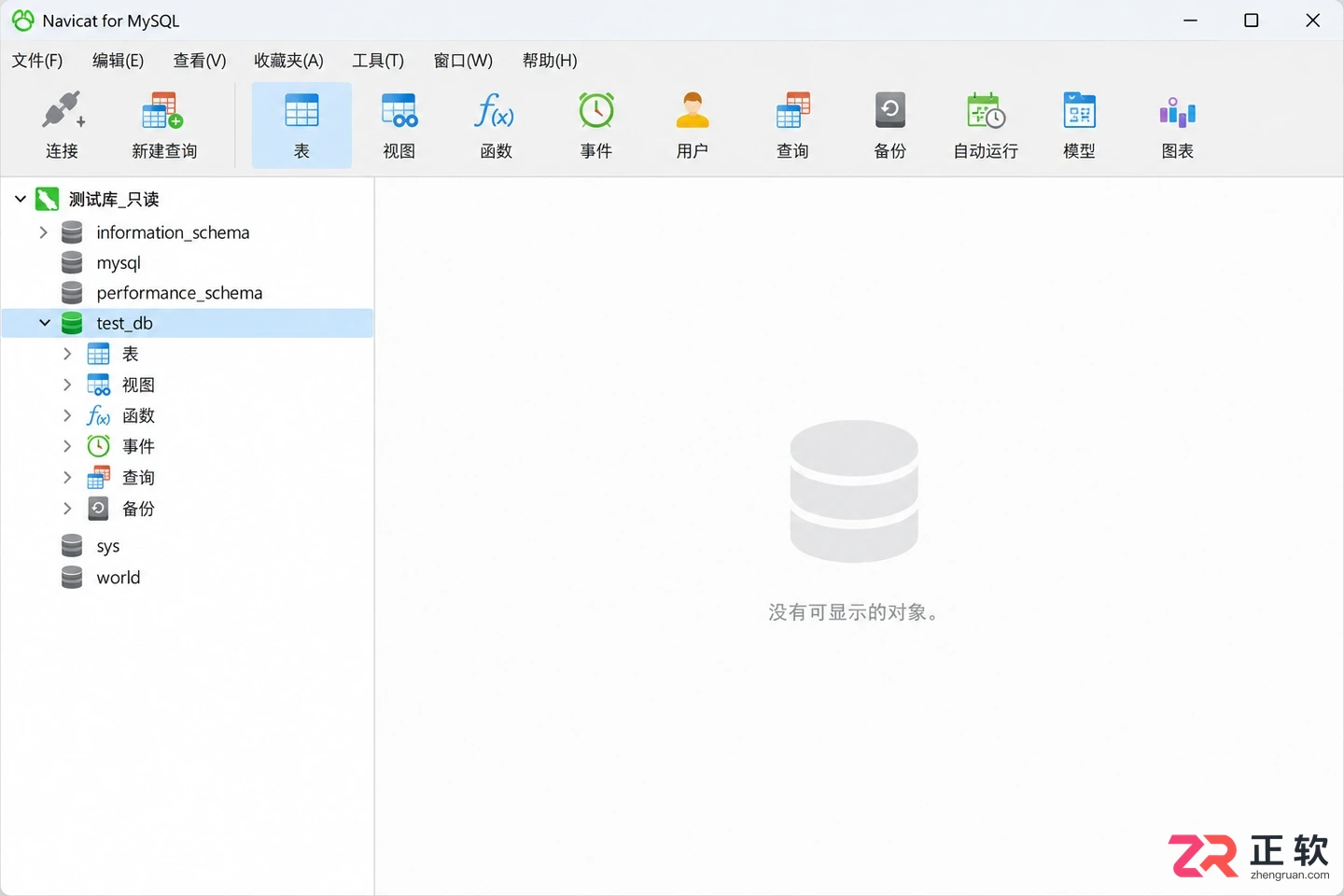Expand the 表 node under test_db

pos(67,354)
